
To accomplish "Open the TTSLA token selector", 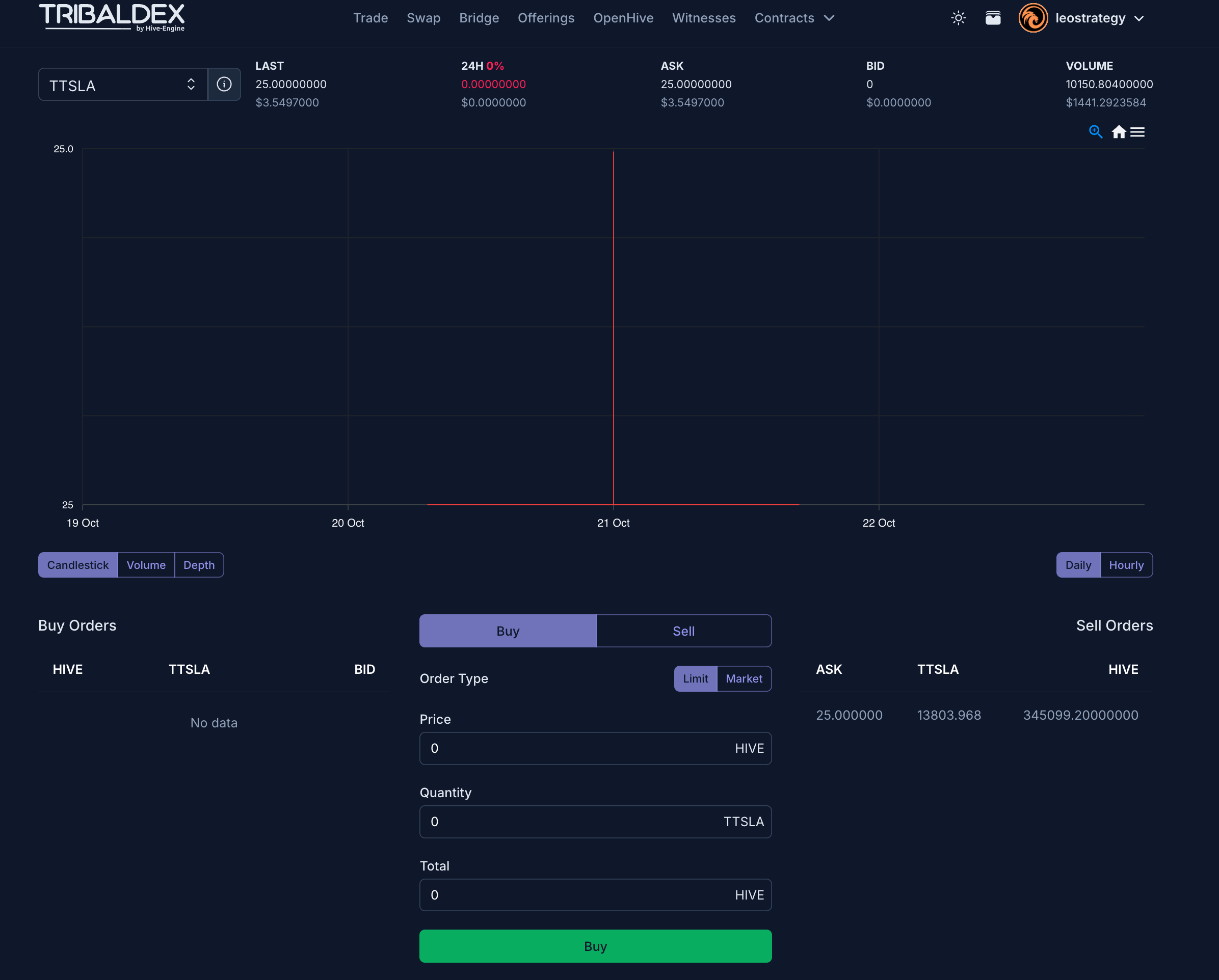I will pyautogui.click(x=122, y=85).
